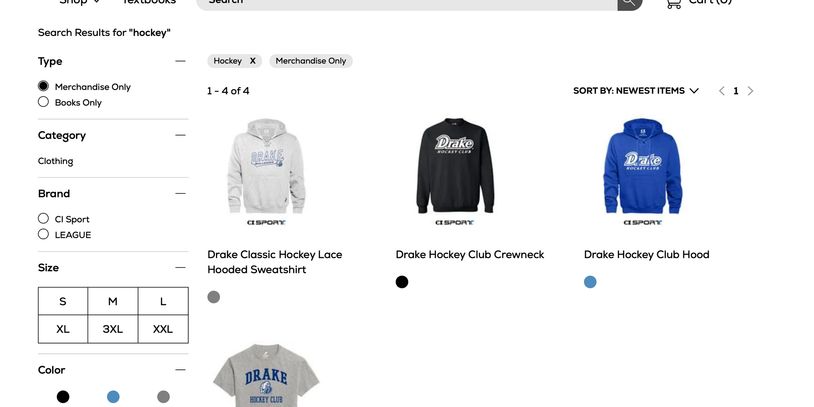Choose size 3XL in size grid
Screen dimensions: 814x407
click(x=113, y=329)
